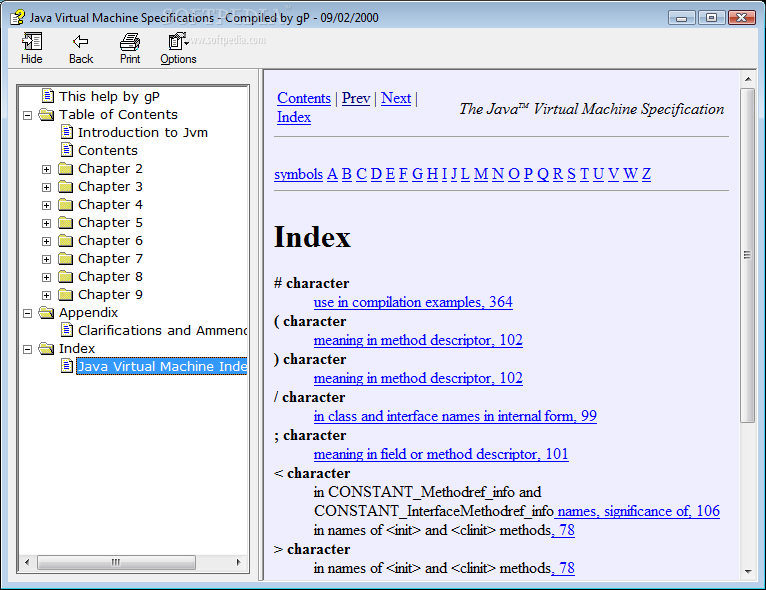Click the Chapter 3 folder icon
Image resolution: width=766 pixels, height=590 pixels.
click(65, 187)
